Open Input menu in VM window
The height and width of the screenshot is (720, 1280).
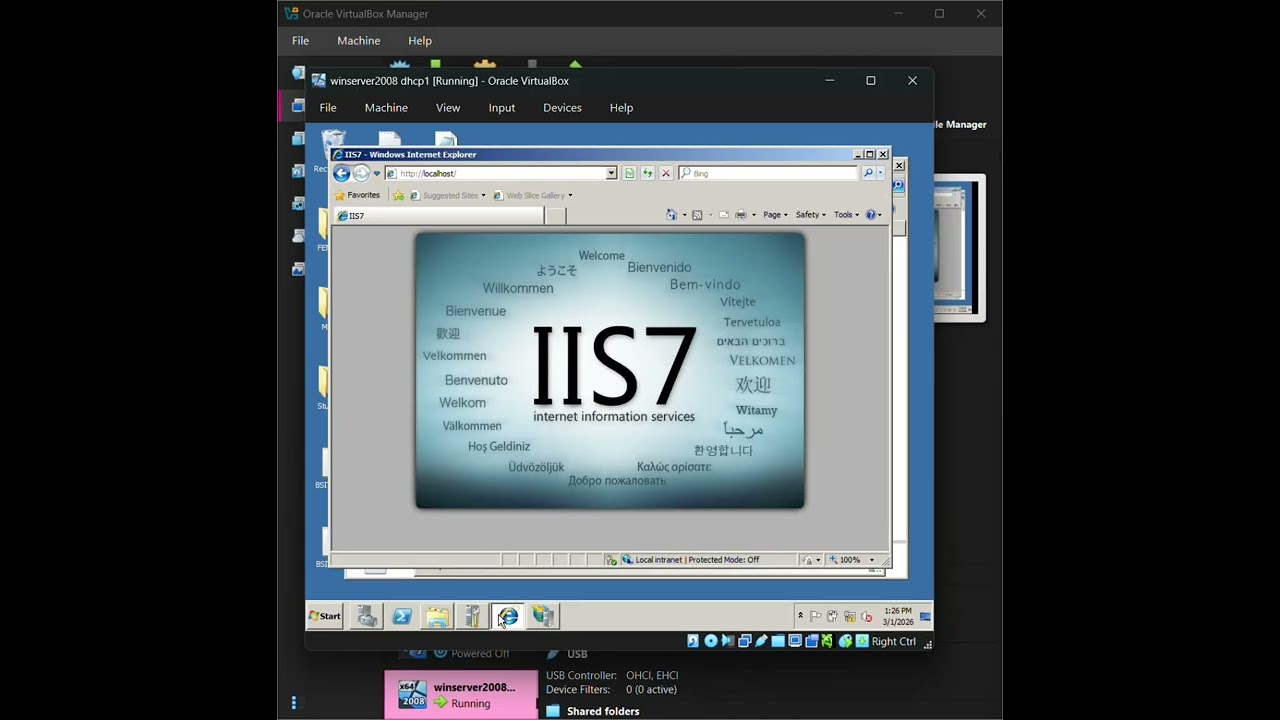(x=502, y=108)
